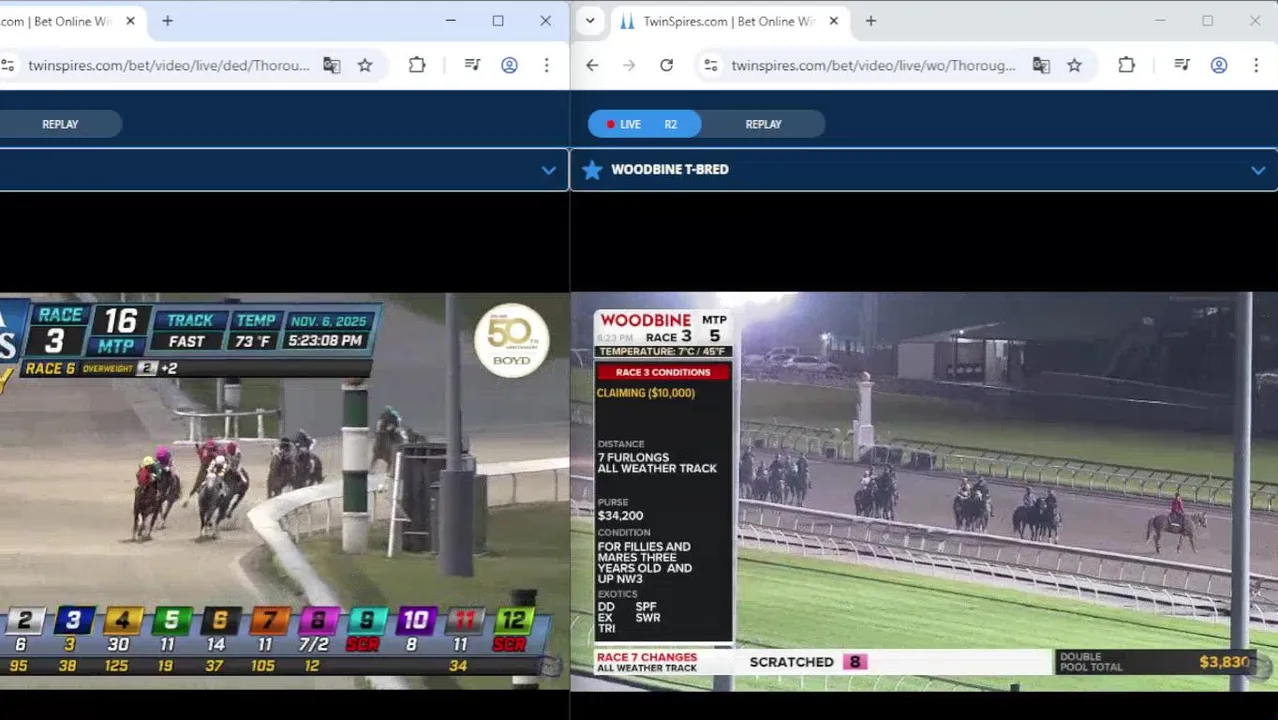1278x720 pixels.
Task: Open Chrome menu dots in right window
Action: pos(1255,65)
